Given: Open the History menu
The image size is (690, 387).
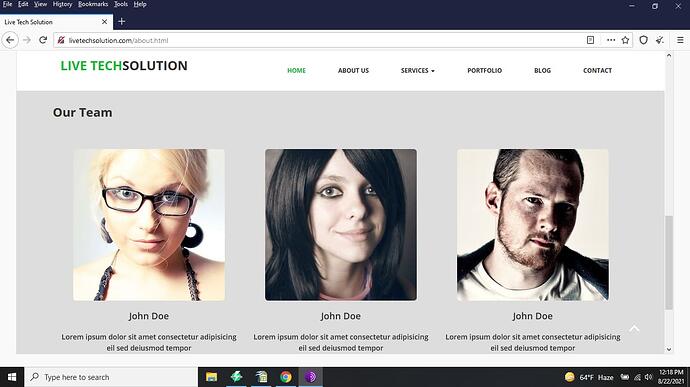Looking at the screenshot, I should click(x=62, y=4).
